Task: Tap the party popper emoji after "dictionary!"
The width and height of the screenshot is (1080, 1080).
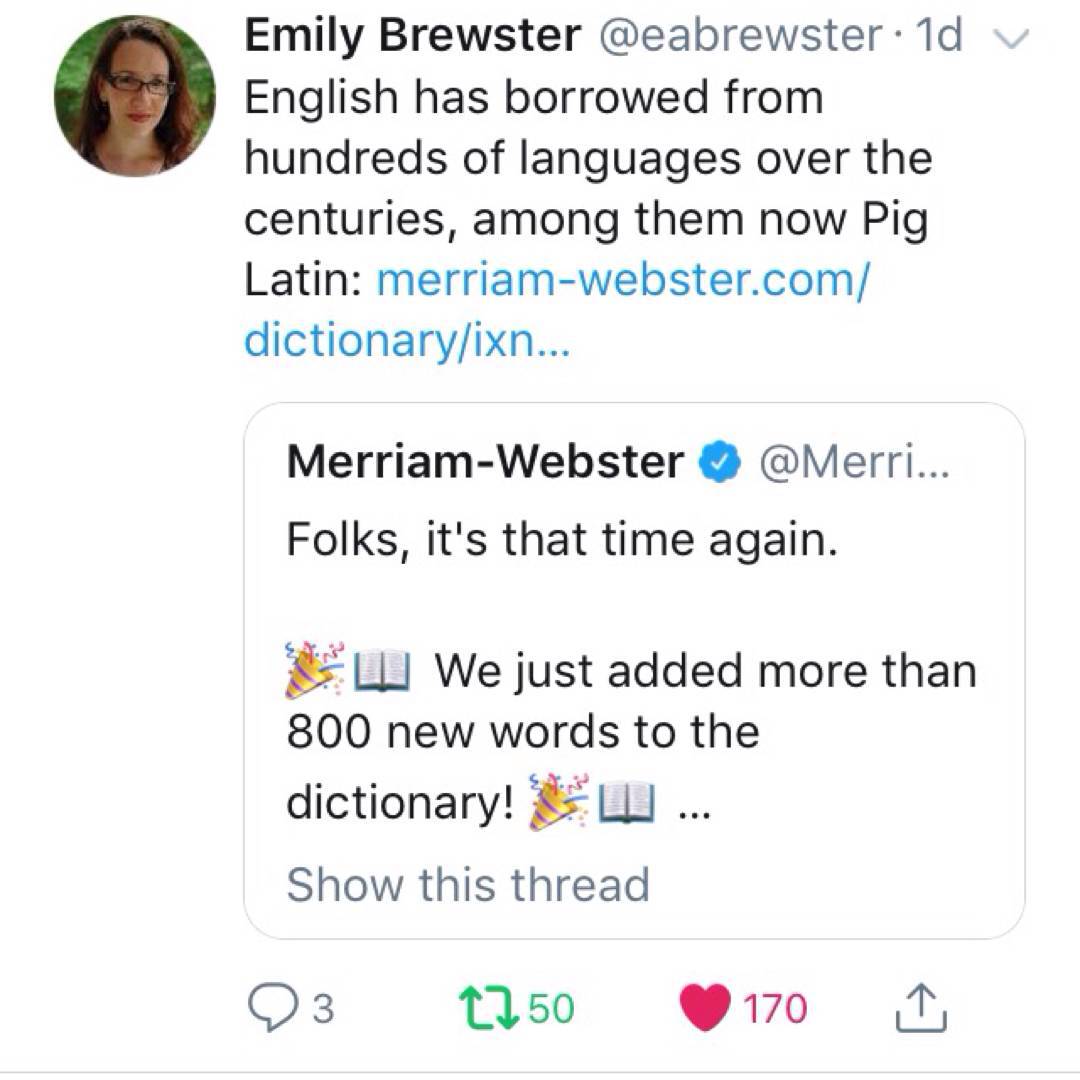Action: pyautogui.click(x=558, y=802)
